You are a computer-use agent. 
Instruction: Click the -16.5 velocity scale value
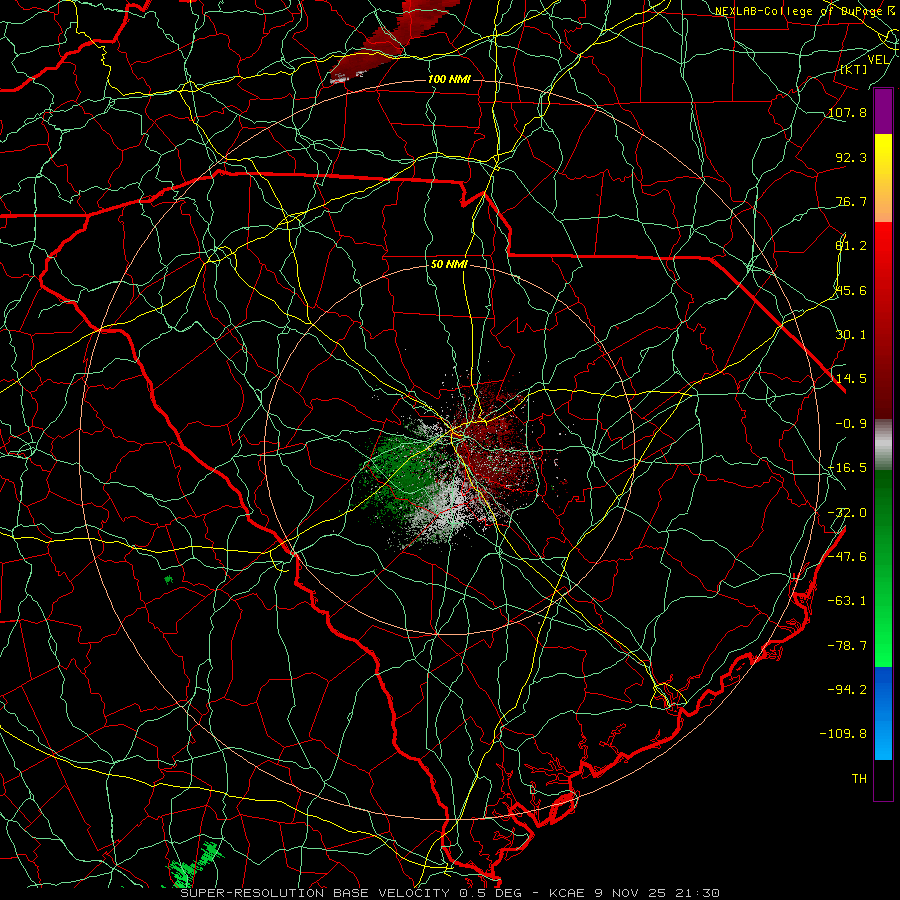[847, 468]
